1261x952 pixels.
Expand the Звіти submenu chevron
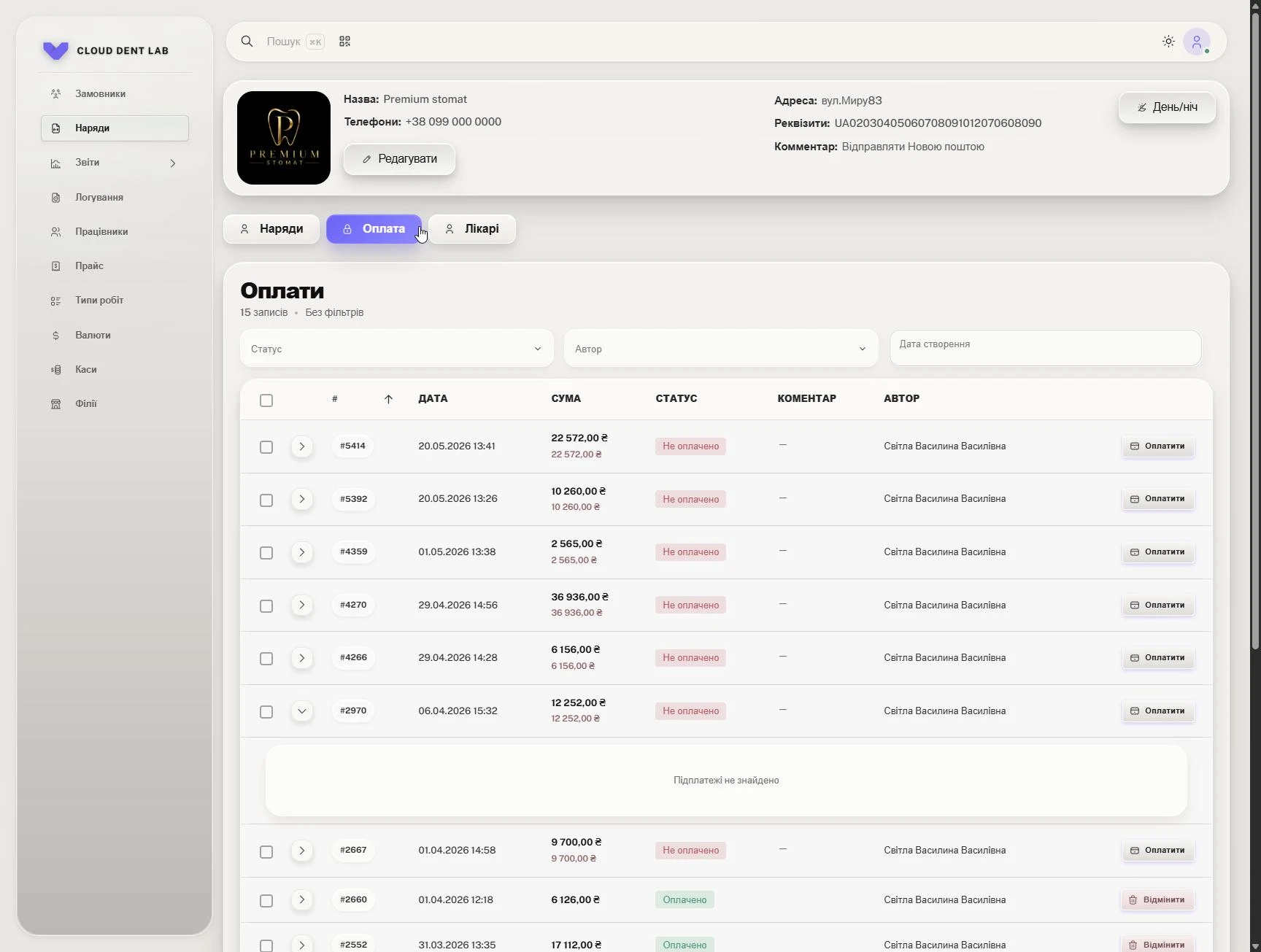pyautogui.click(x=173, y=163)
